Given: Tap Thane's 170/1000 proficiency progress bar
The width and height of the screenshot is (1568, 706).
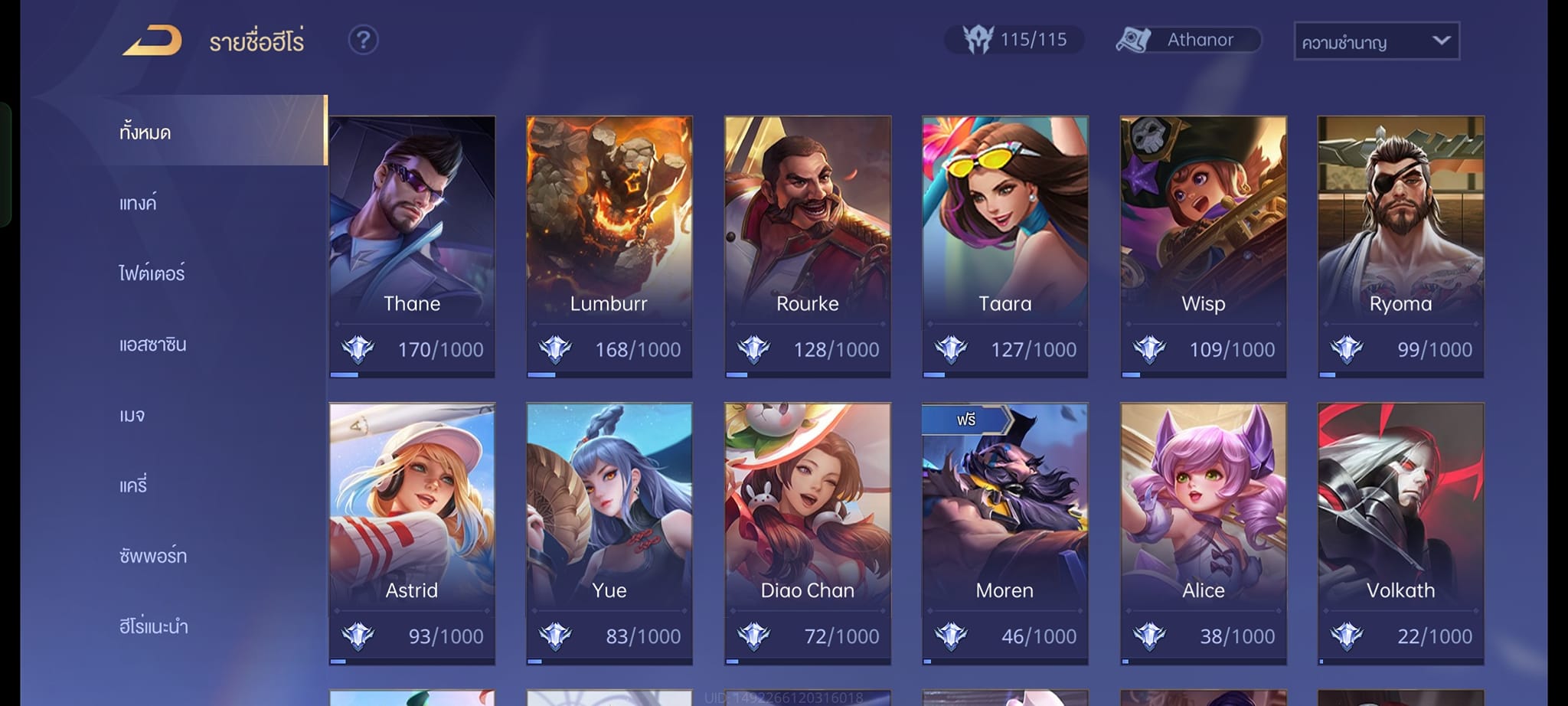Looking at the screenshot, I should click(412, 374).
